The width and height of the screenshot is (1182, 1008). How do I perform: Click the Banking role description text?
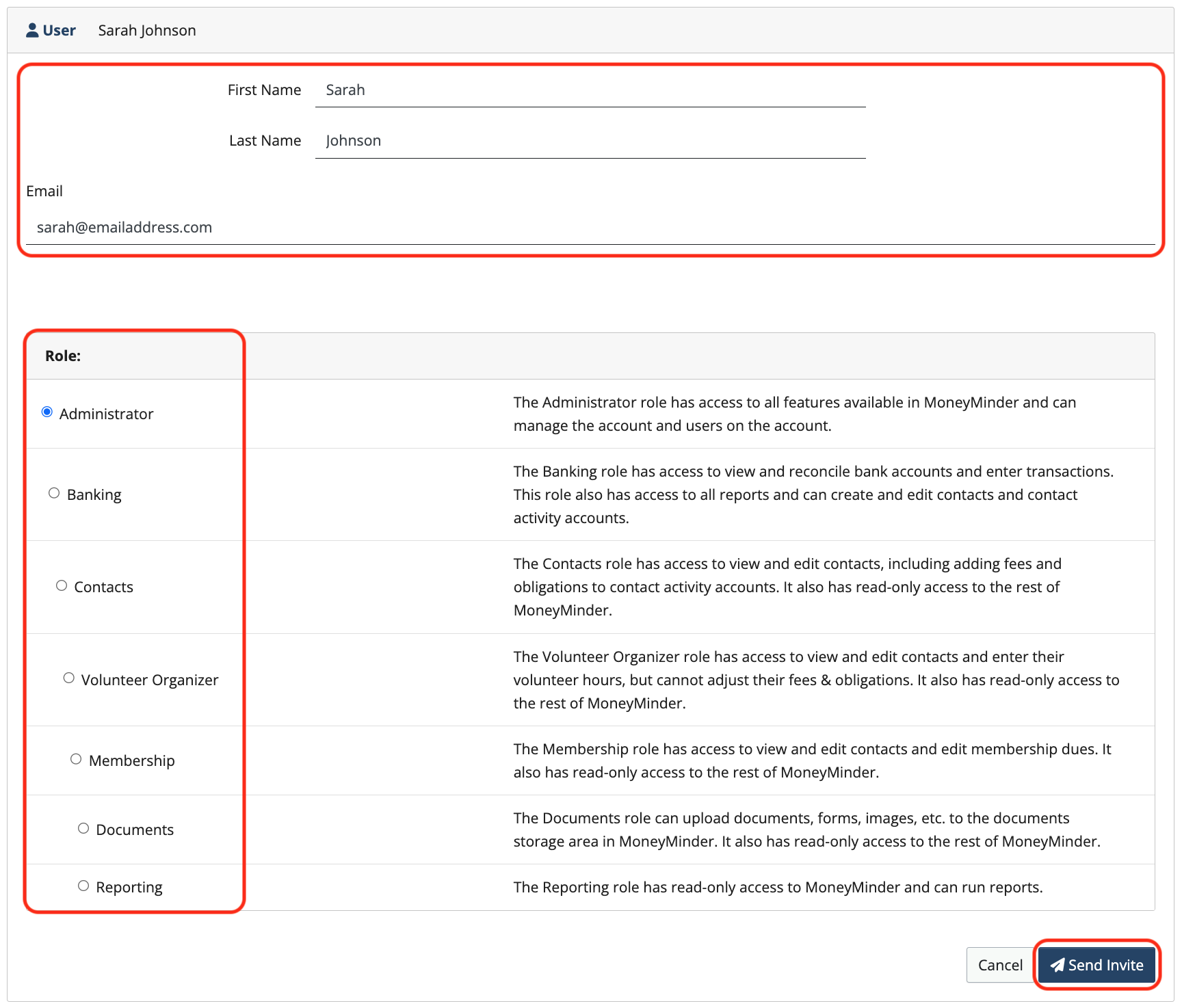pyautogui.click(x=813, y=494)
